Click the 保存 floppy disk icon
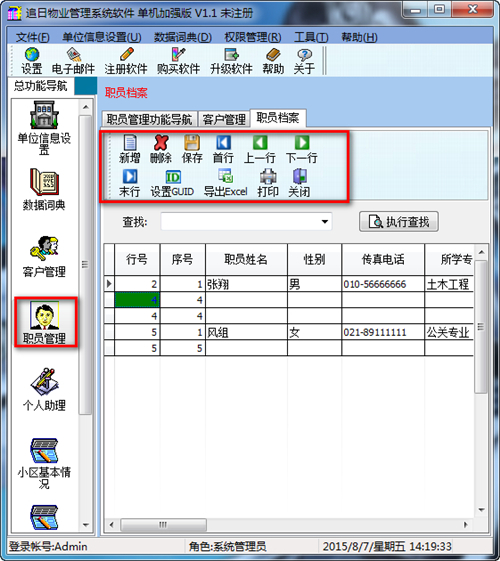The image size is (500, 561). point(192,149)
